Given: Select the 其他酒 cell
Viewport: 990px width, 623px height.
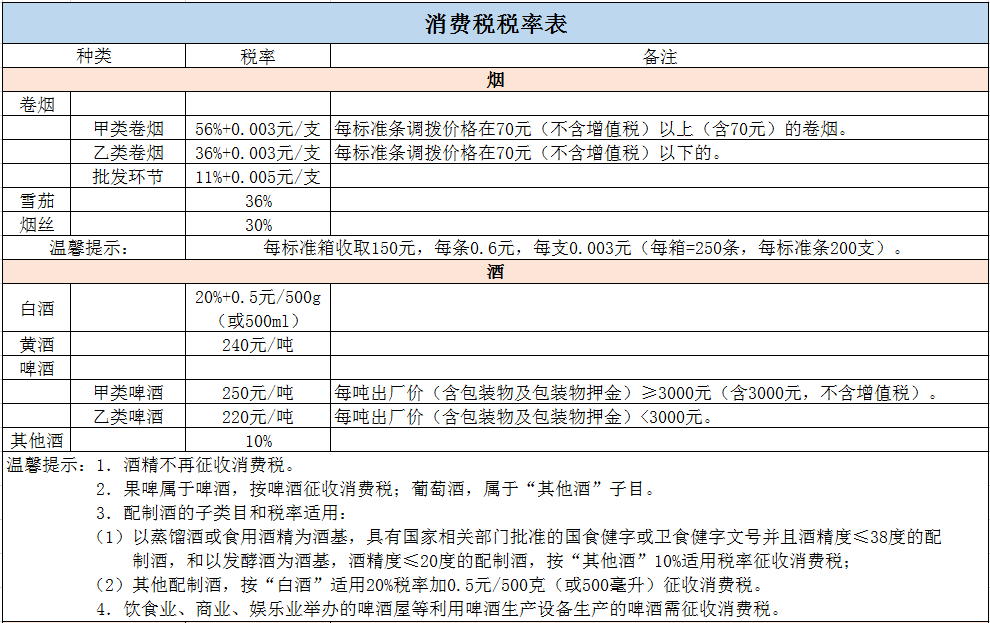Looking at the screenshot, I should click(x=37, y=441).
